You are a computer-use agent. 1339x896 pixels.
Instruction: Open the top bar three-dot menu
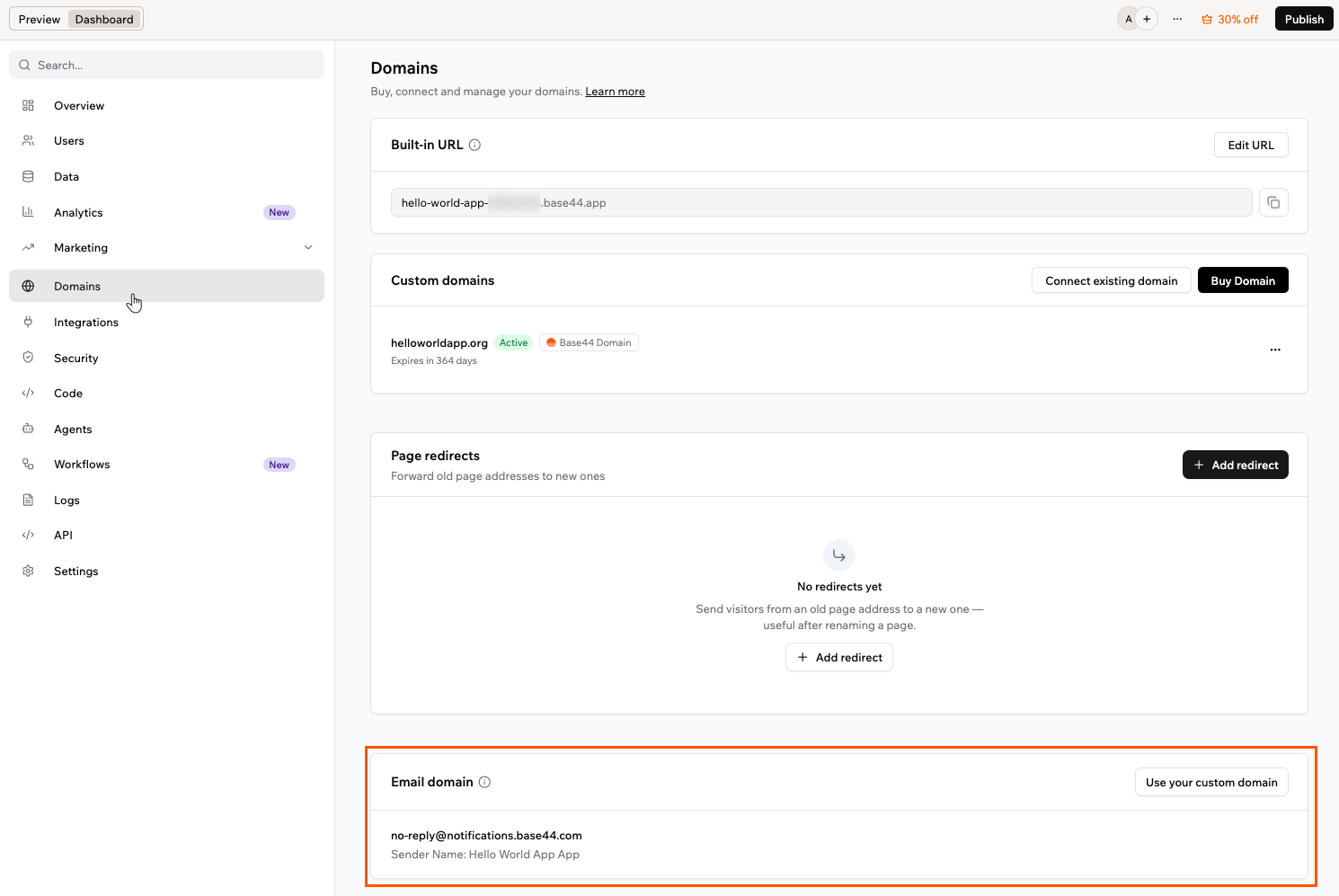pos(1177,19)
